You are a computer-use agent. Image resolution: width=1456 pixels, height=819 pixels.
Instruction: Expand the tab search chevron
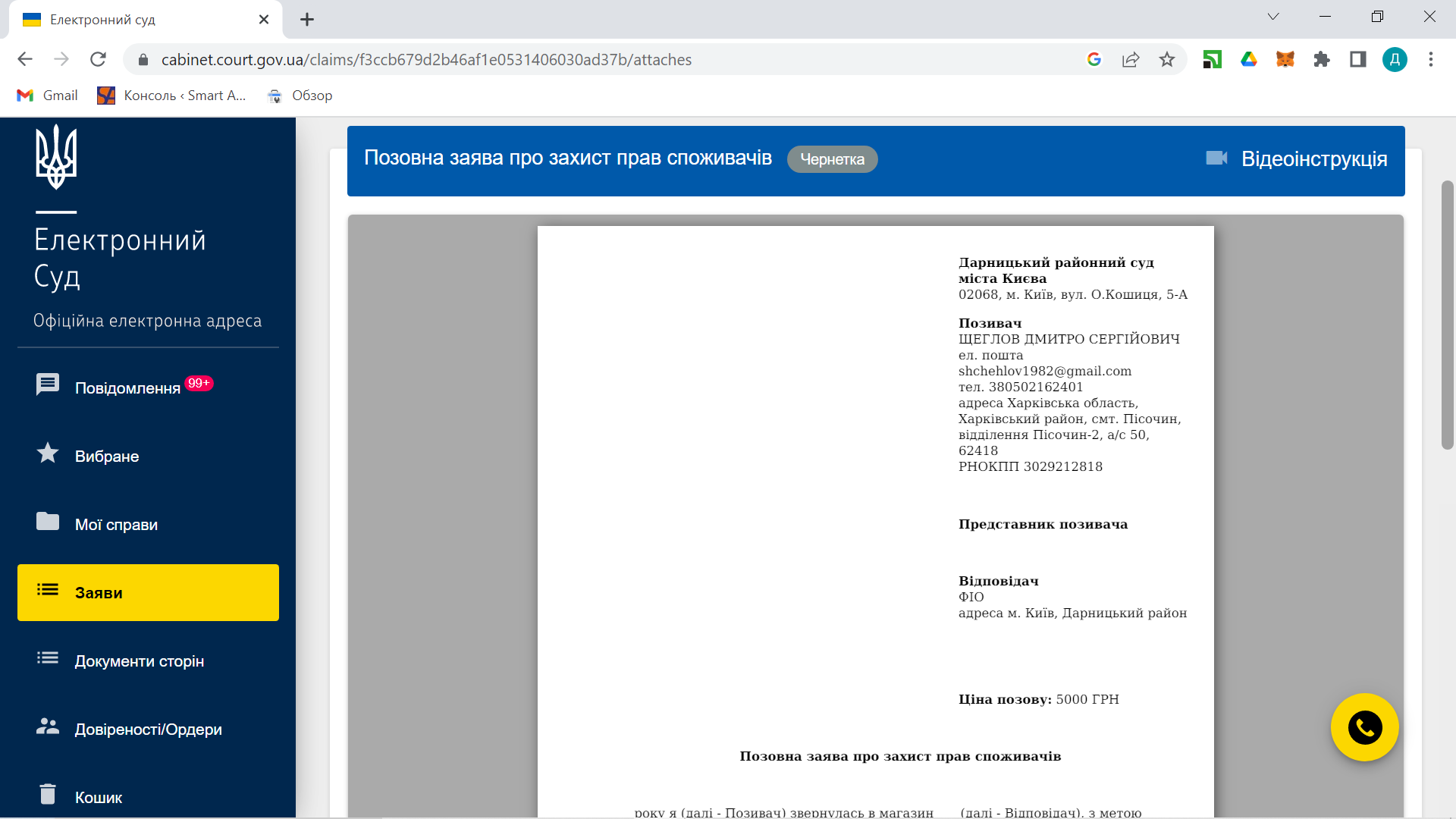1272,17
